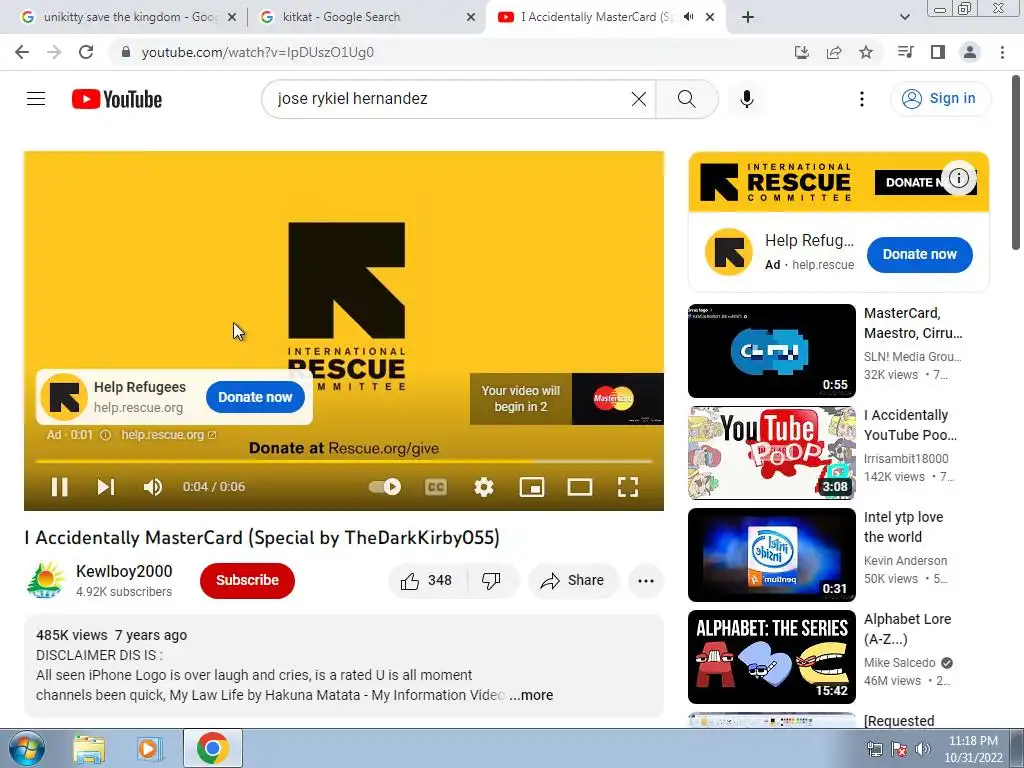Viewport: 1024px width, 768px height.
Task: Go to the YouTube home logo
Action: pyautogui.click(x=117, y=99)
